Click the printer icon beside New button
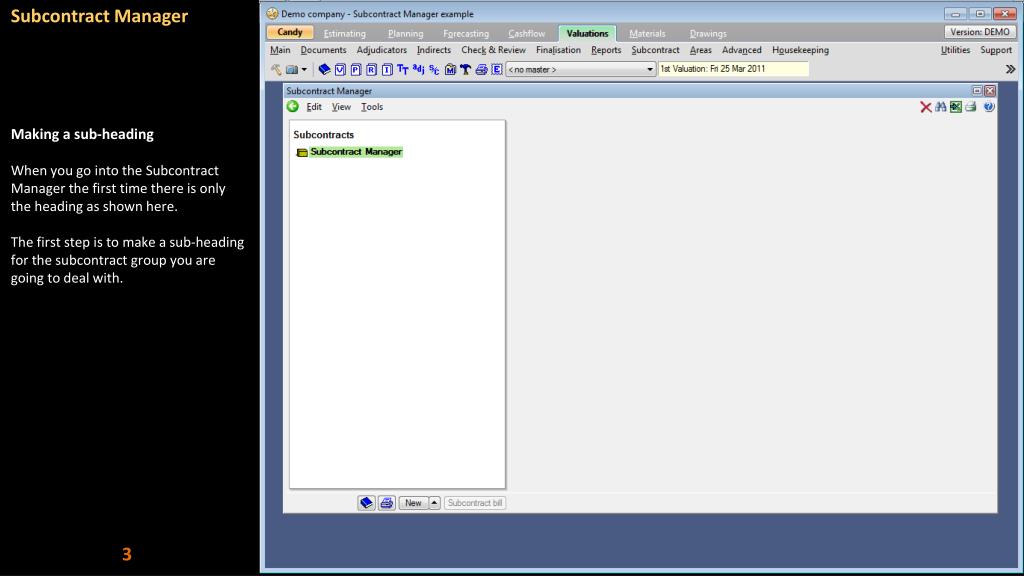The image size is (1024, 576). [387, 503]
